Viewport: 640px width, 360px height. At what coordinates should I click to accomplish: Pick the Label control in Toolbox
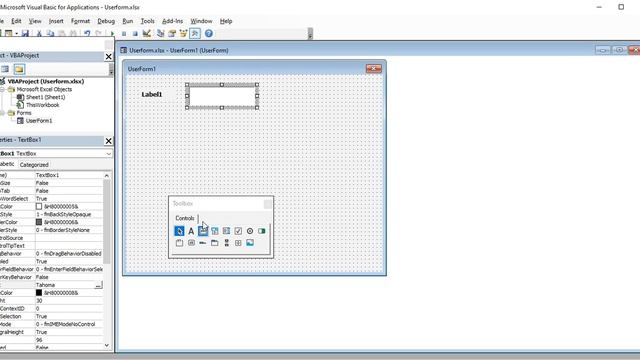point(191,231)
